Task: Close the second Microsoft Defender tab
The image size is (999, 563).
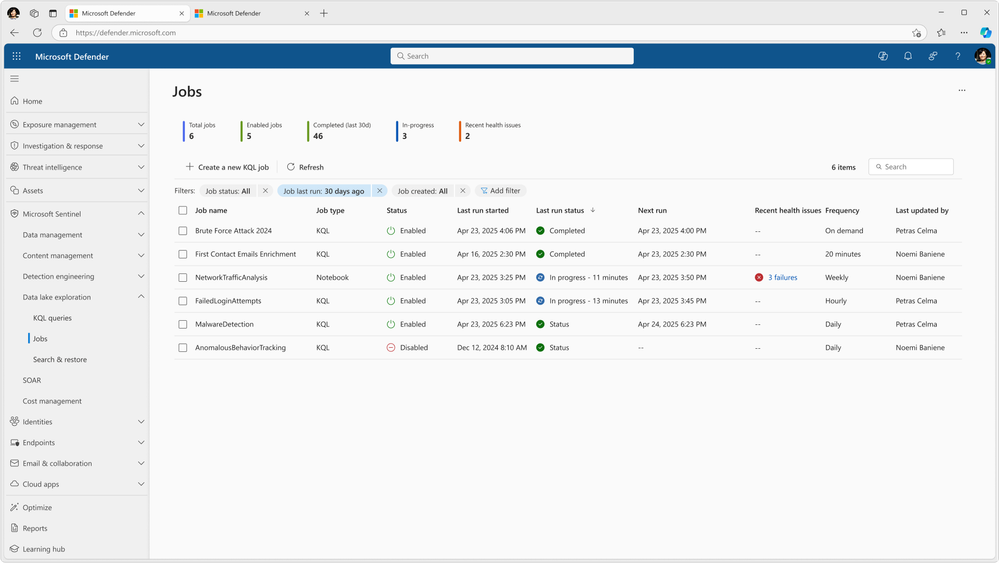Action: point(306,13)
